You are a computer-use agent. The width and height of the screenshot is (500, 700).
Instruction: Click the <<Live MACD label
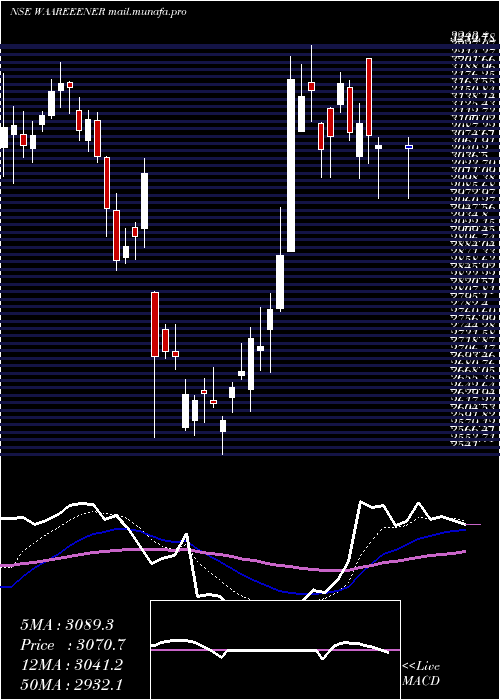coord(421,674)
